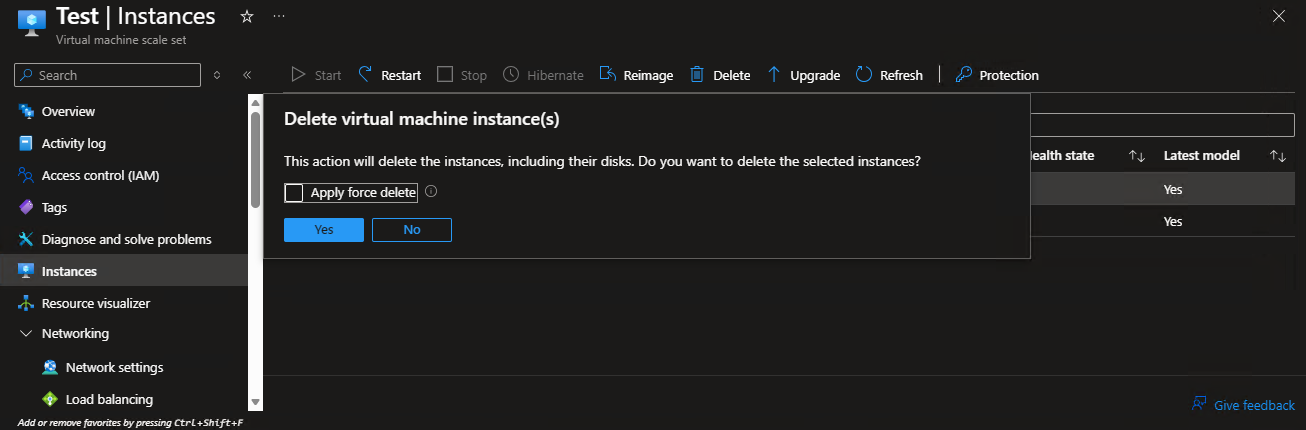Close the Instances blade with X
Viewport: 1306px width, 430px height.
(1278, 16)
